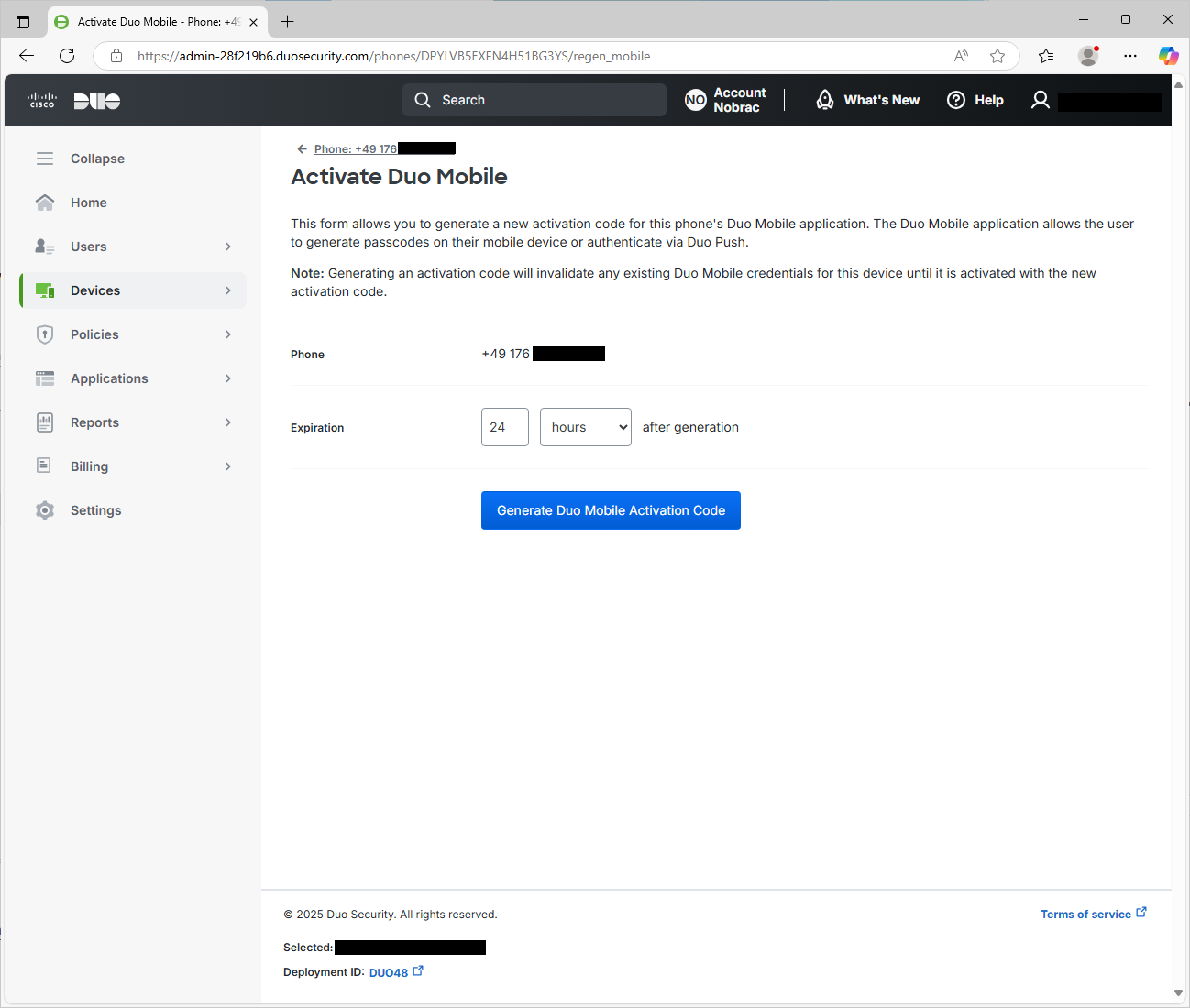Open browser Settings and more ellipsis
Screen dimensions: 1190x1008
point(1130,56)
